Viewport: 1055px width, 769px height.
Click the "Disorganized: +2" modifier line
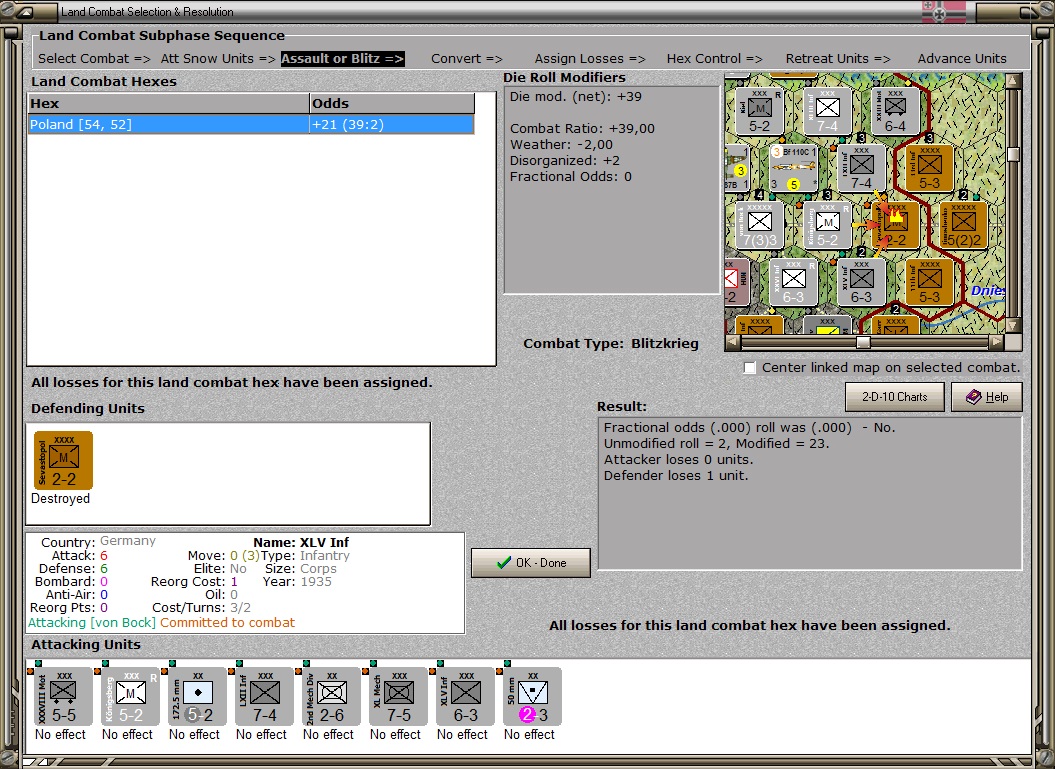pyautogui.click(x=565, y=161)
